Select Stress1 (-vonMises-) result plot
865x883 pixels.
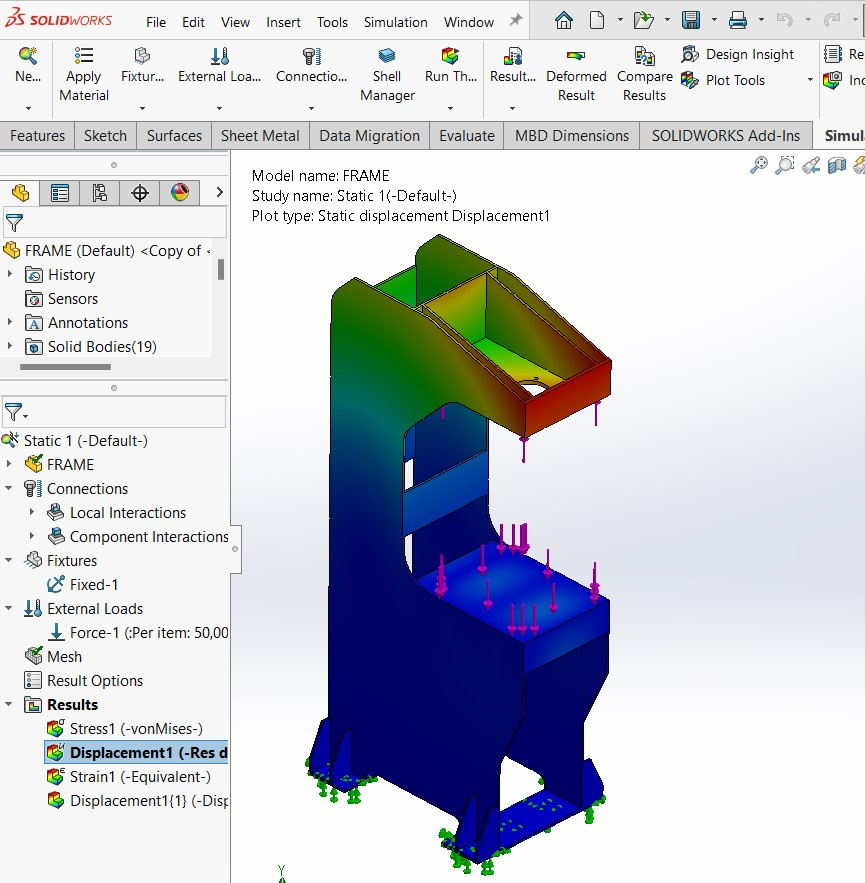click(135, 728)
